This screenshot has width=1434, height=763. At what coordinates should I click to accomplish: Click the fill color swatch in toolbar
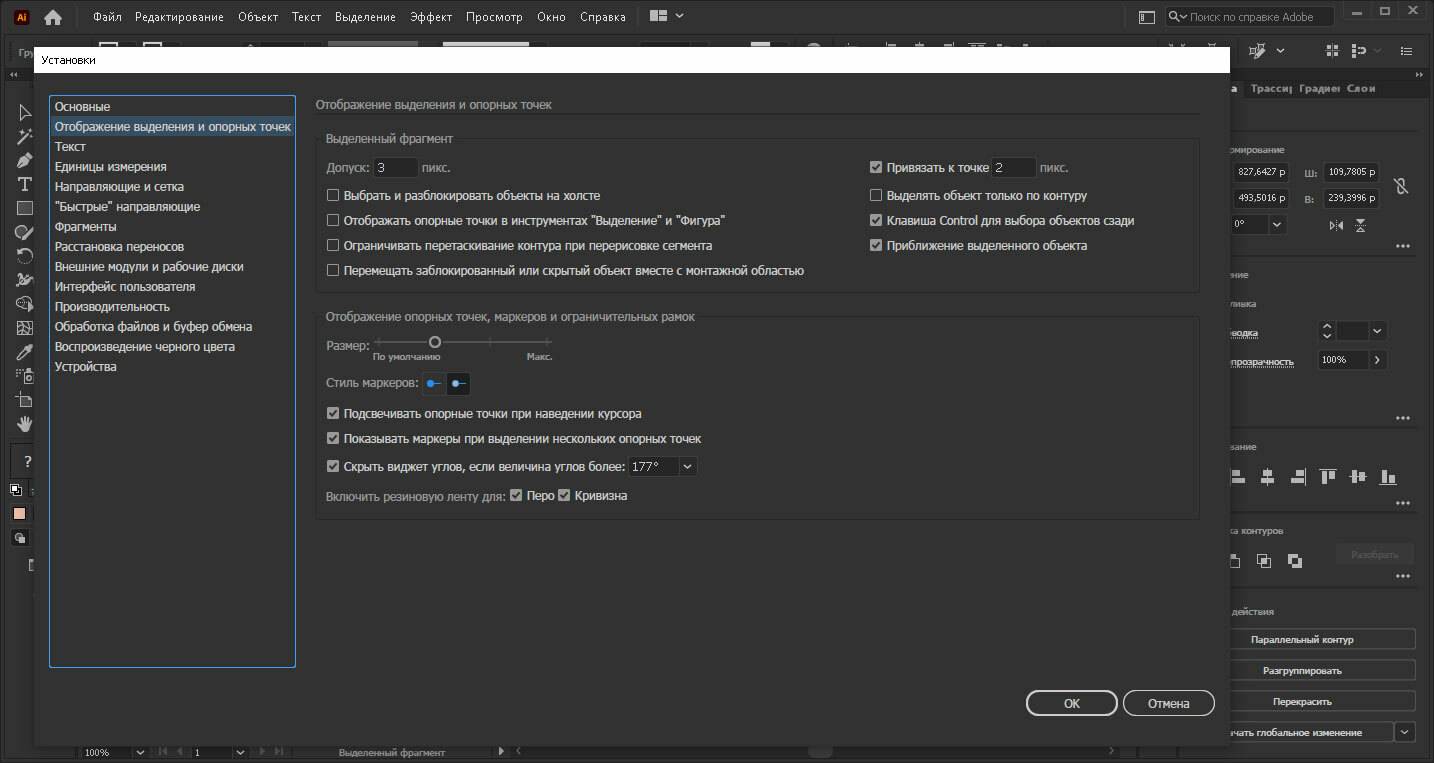pos(19,513)
